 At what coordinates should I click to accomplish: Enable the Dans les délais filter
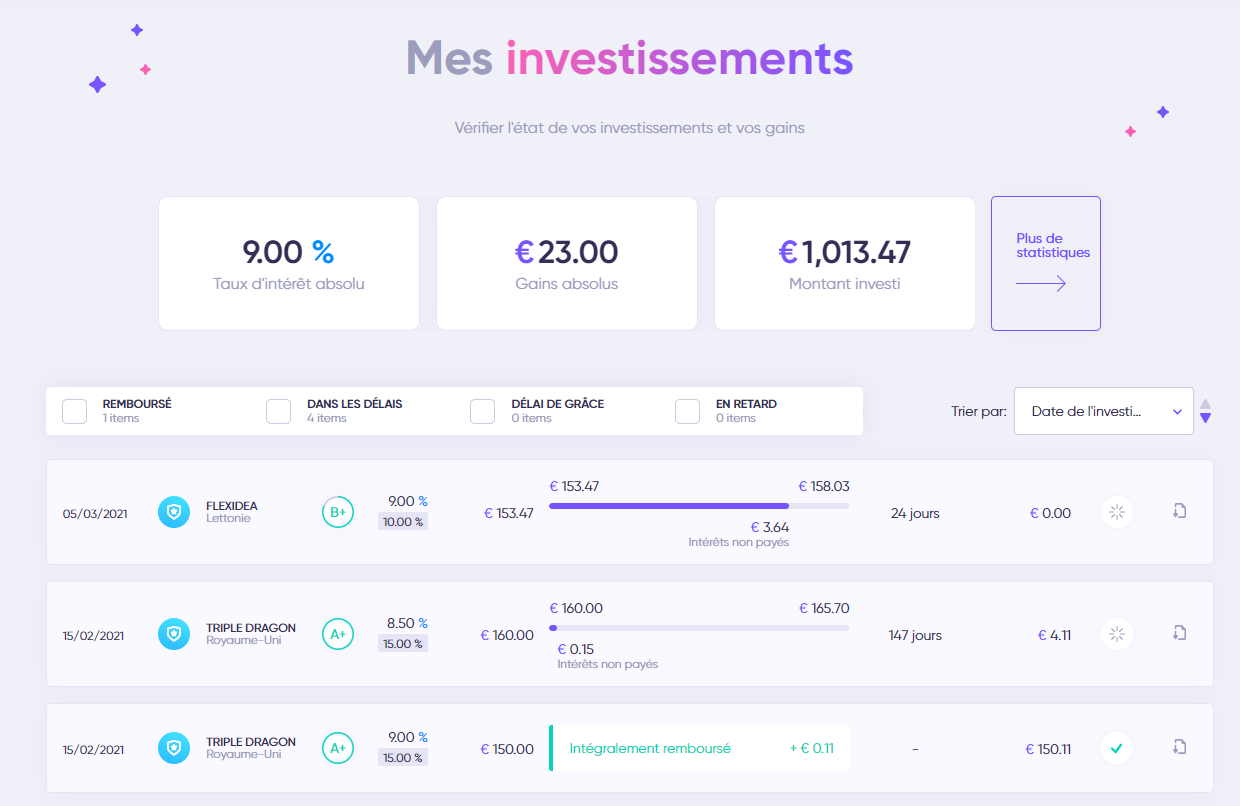(279, 411)
